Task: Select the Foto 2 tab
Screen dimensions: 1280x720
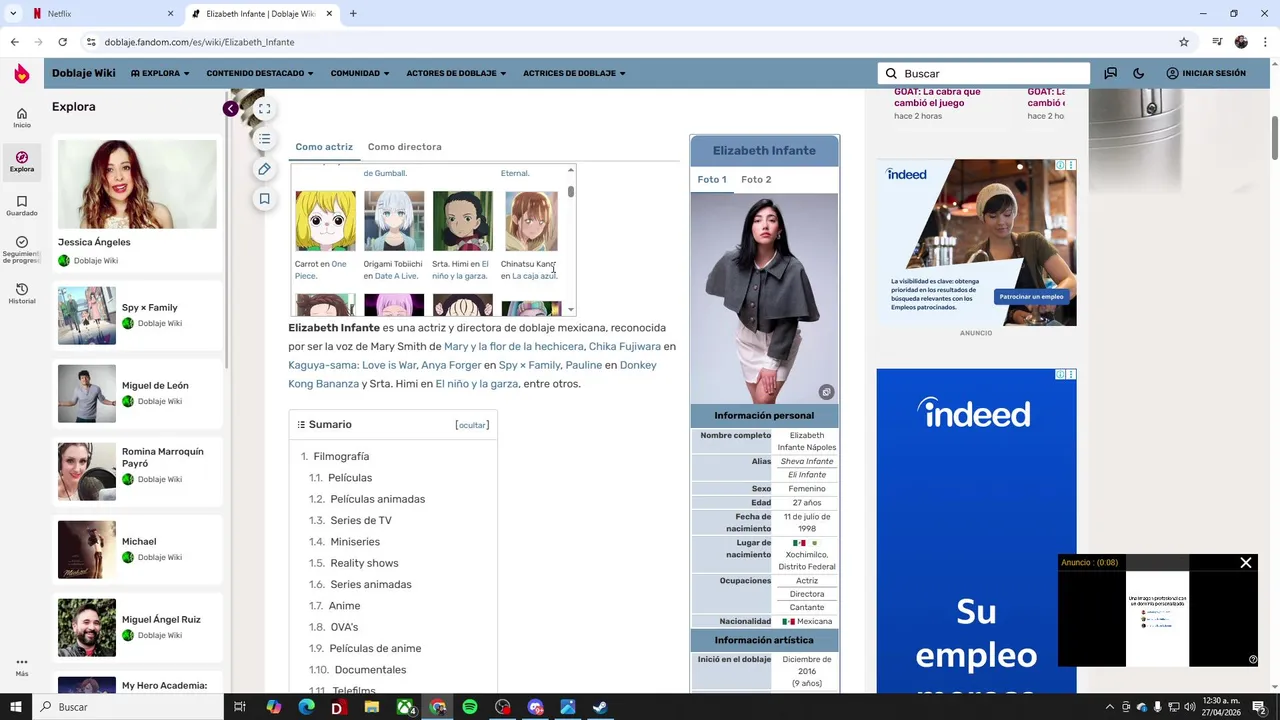Action: tap(756, 179)
